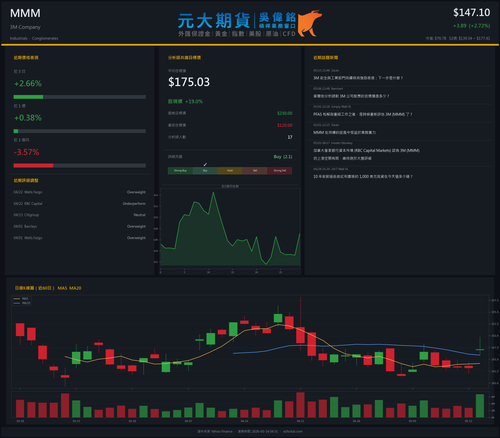Click the RBC Capital rating row
Image resolution: width=500 pixels, height=438 pixels.
(x=80, y=203)
